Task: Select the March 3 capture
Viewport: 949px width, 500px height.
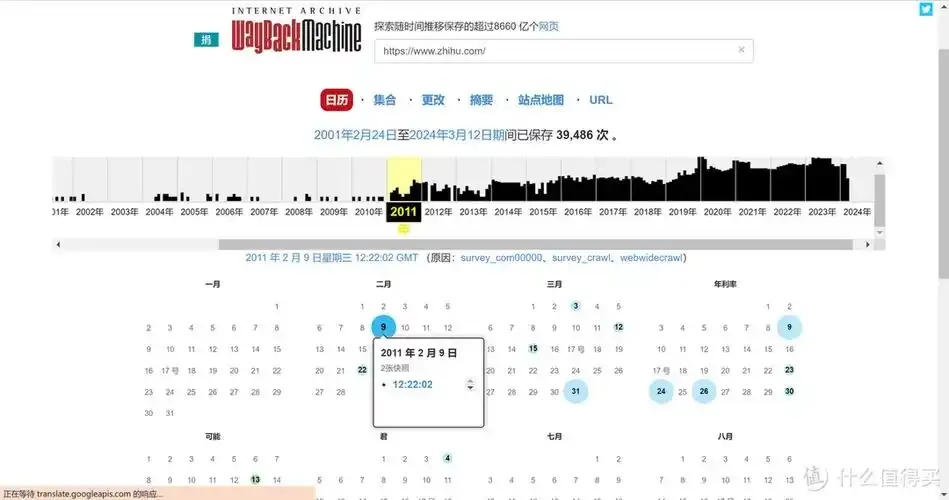Action: click(x=576, y=306)
